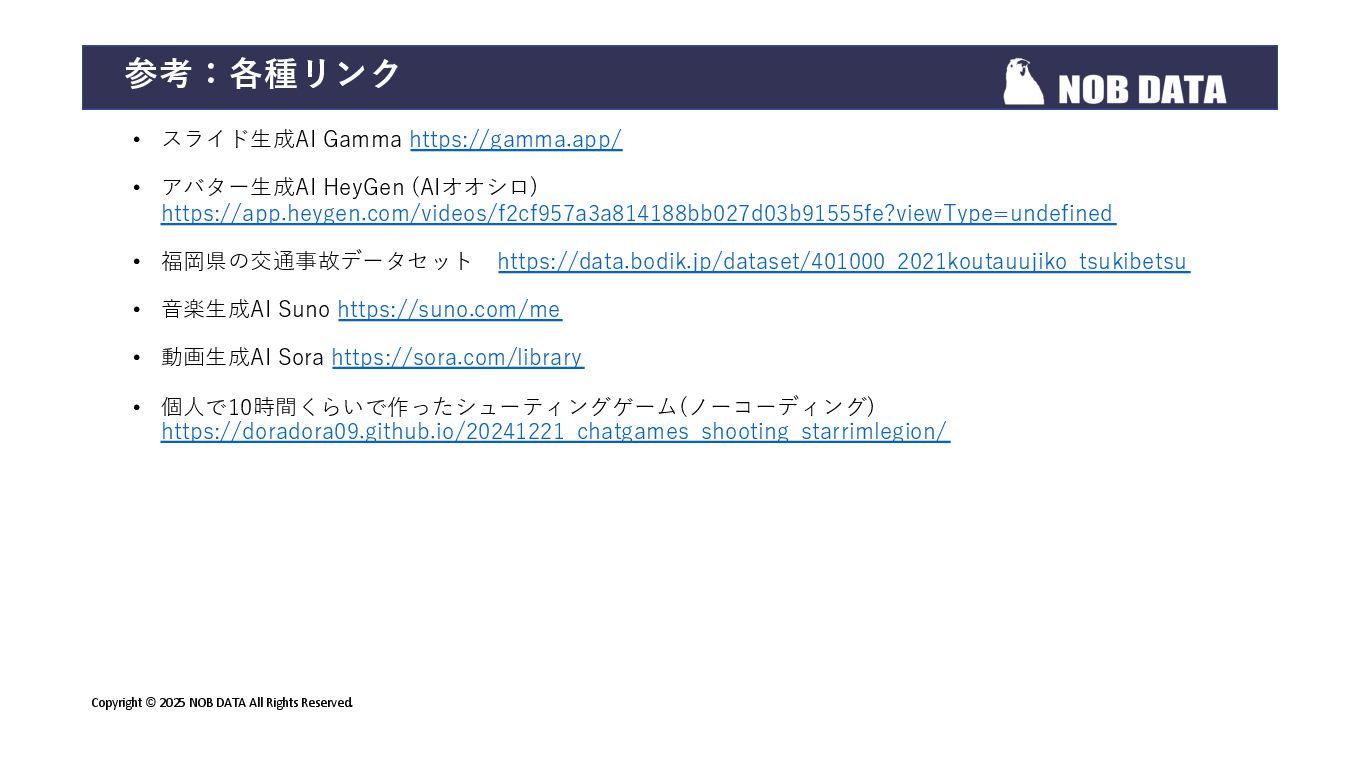
Task: Click the text 音楽生成AI Suno
Action: 246,309
